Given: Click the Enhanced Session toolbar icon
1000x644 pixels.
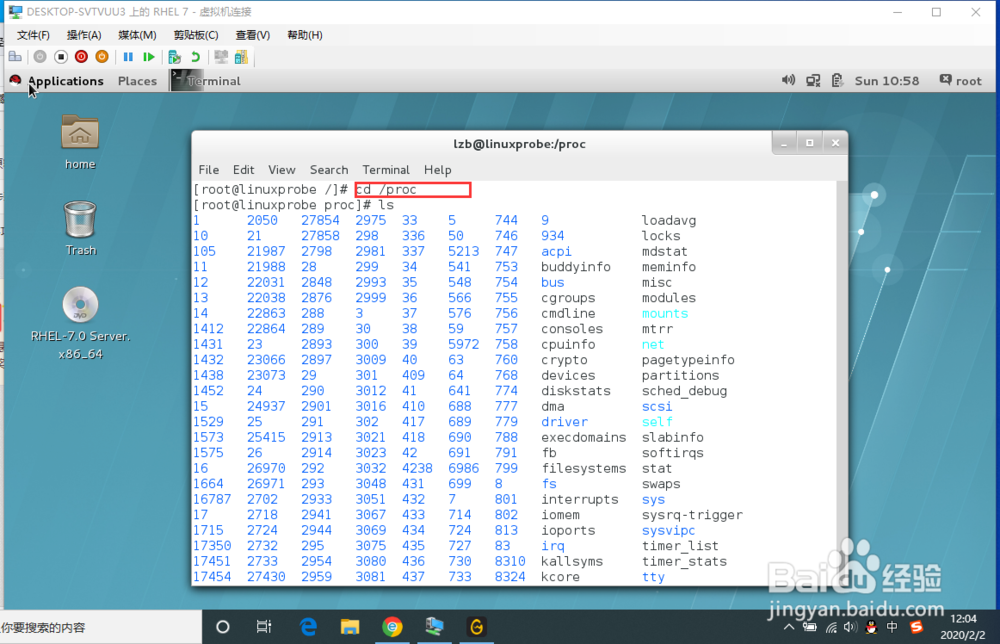Looking at the screenshot, I should 221,57.
